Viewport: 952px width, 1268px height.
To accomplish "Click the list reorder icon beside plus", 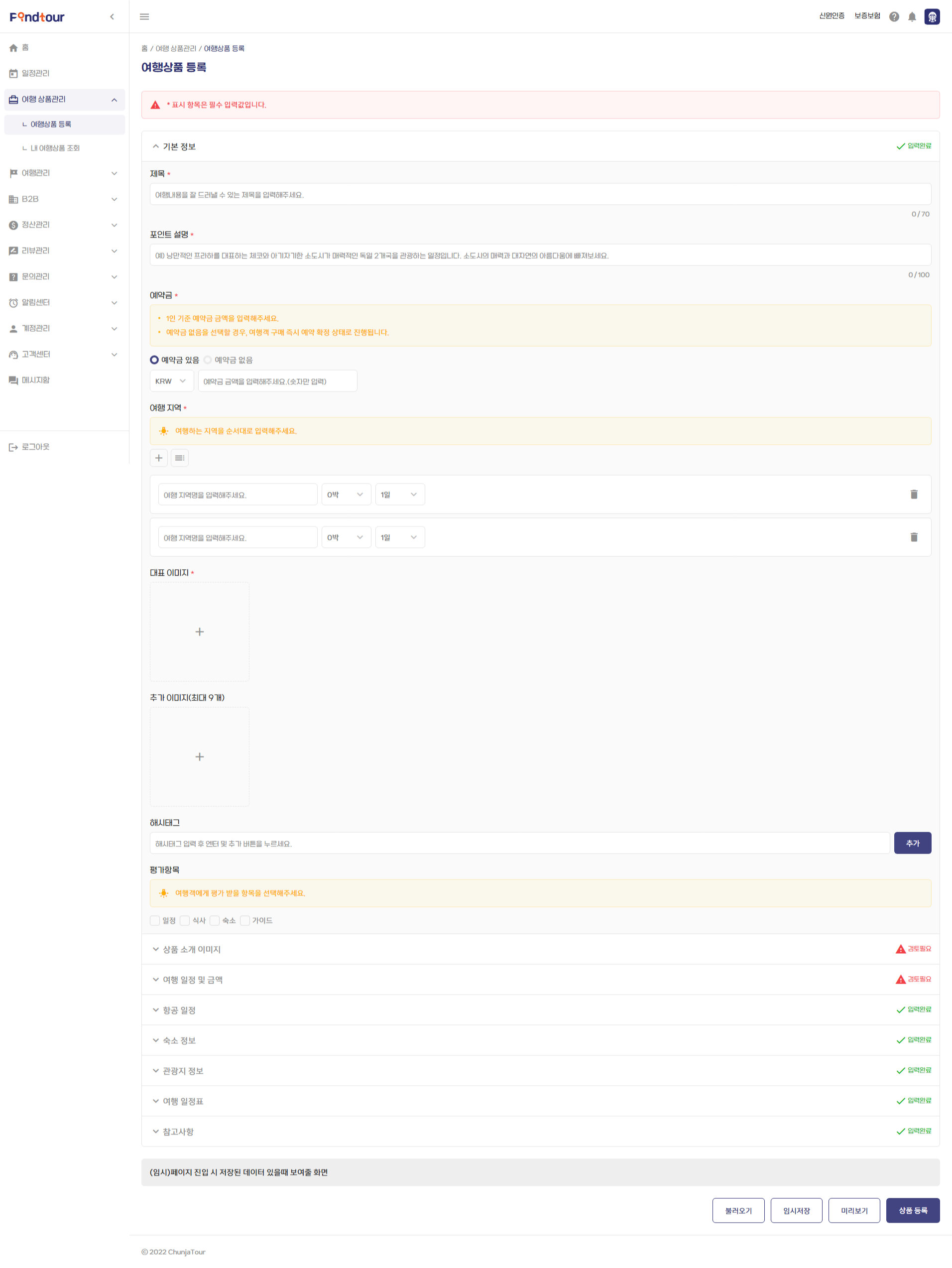I will pyautogui.click(x=179, y=457).
